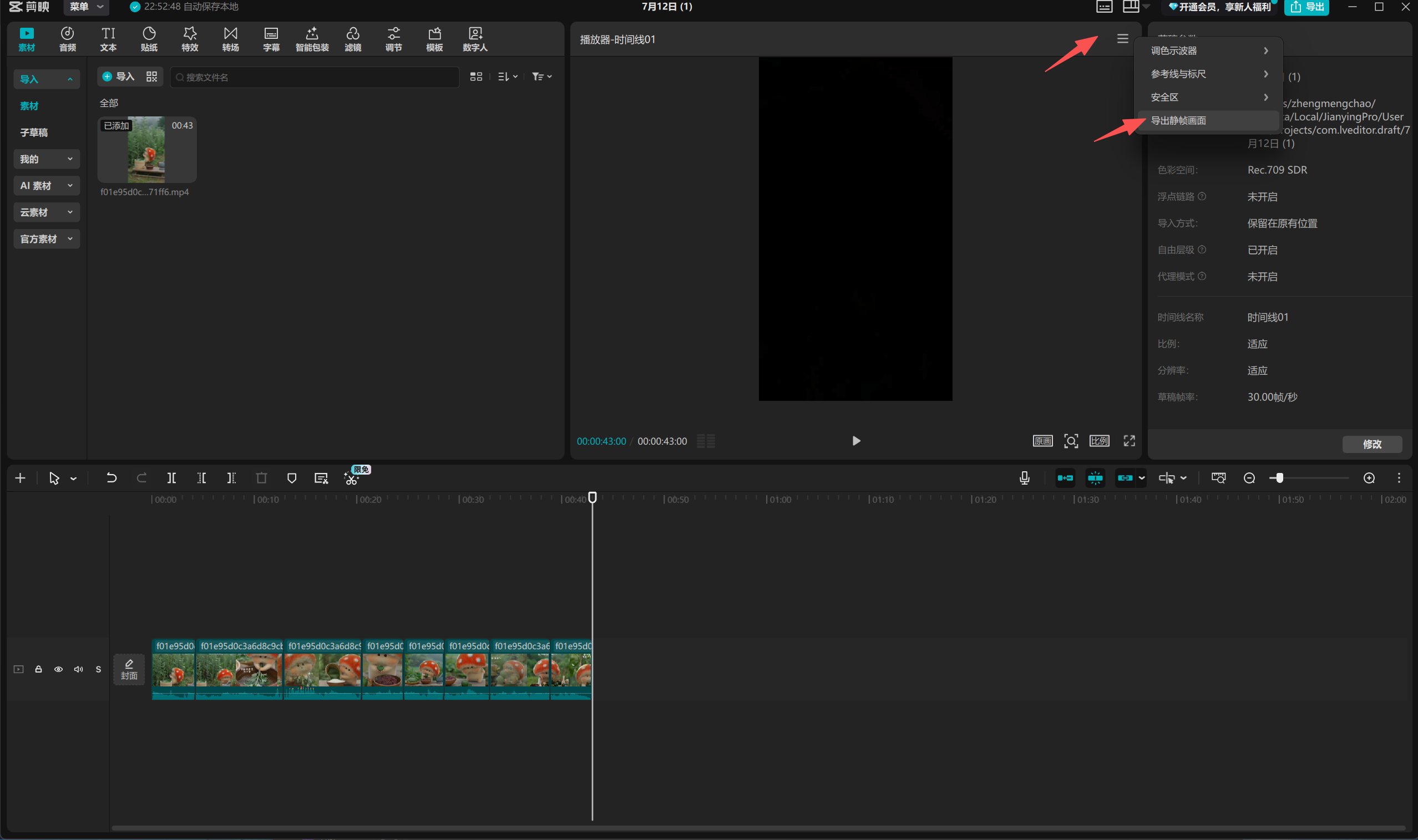Image resolution: width=1418 pixels, height=840 pixels.
Task: Undo the last action
Action: pyautogui.click(x=112, y=478)
